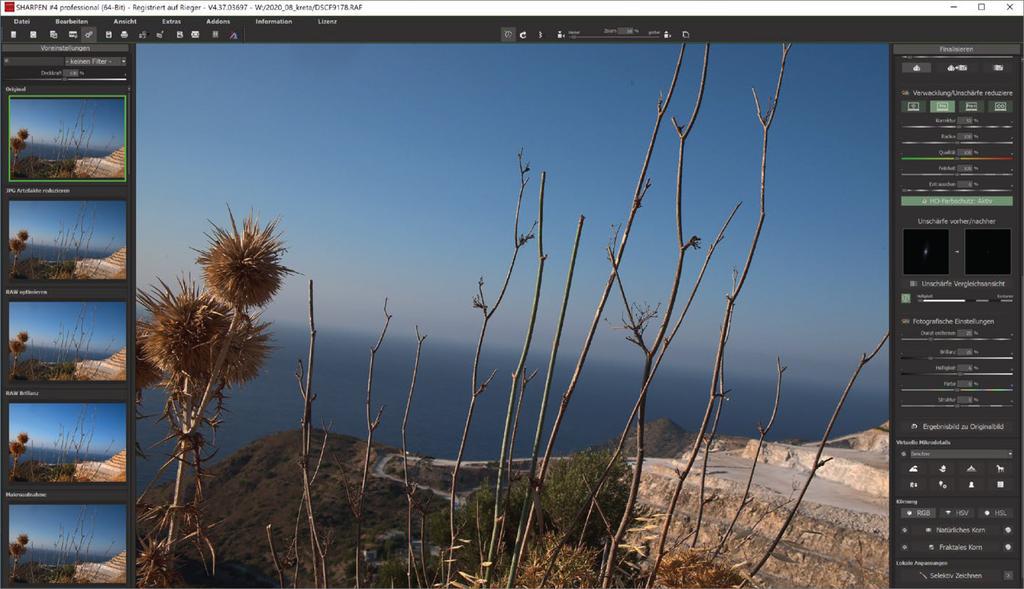Toggle HD-Farbschutz Aktiv
The height and width of the screenshot is (589, 1024).
point(957,201)
